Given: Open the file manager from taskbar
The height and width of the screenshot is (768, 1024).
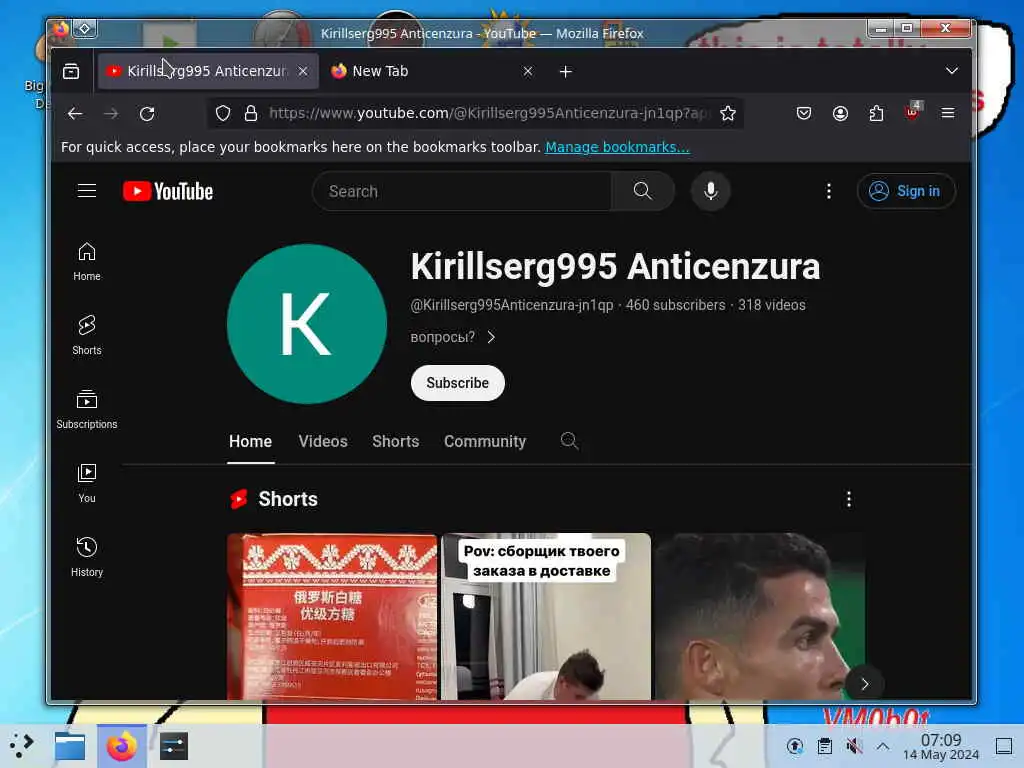Looking at the screenshot, I should [x=70, y=746].
